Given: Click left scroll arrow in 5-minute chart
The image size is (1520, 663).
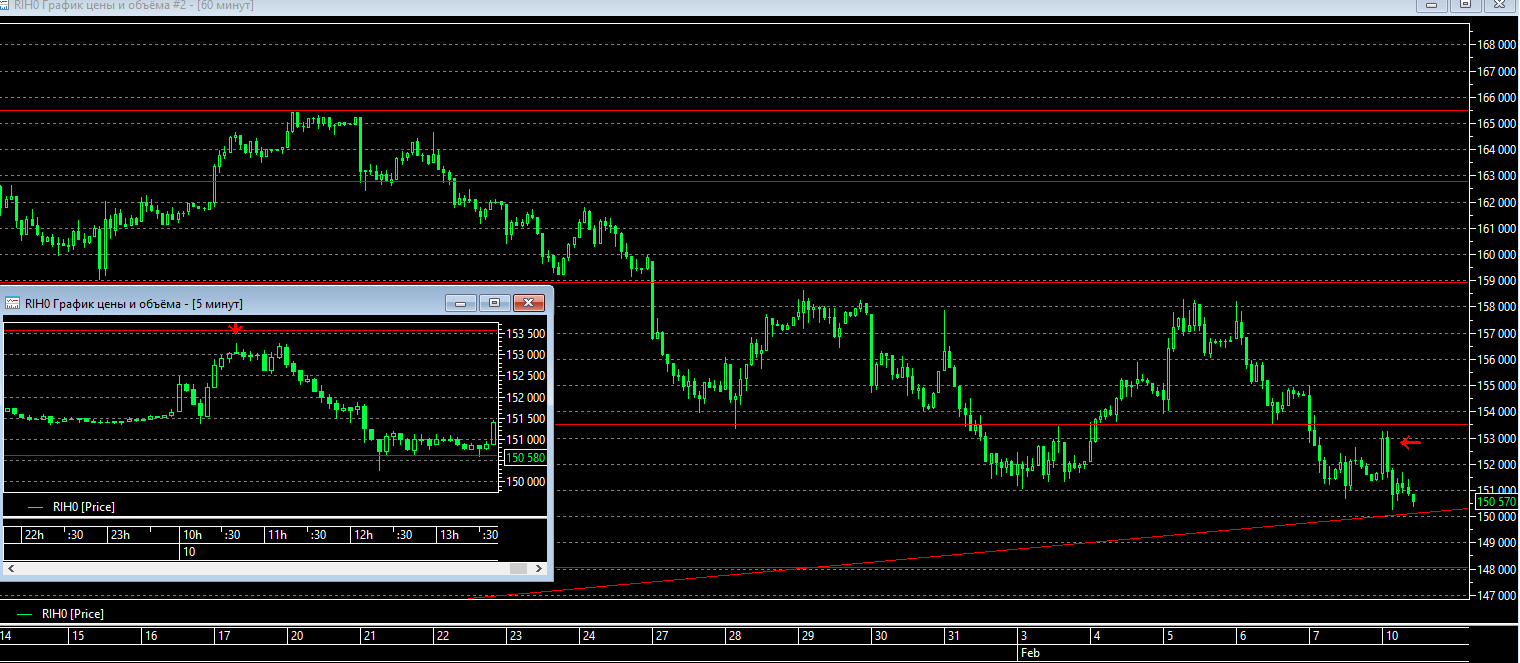Looking at the screenshot, I should [12, 568].
